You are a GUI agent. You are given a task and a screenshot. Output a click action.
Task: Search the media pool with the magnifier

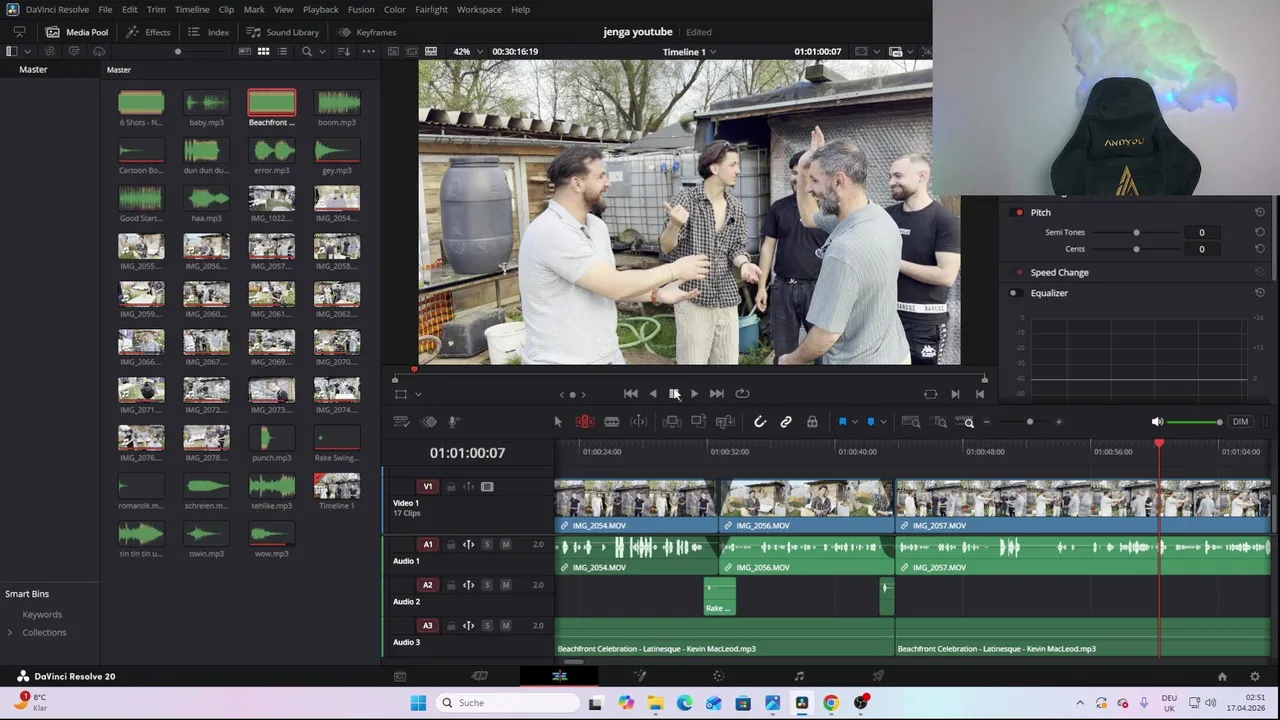[x=307, y=51]
